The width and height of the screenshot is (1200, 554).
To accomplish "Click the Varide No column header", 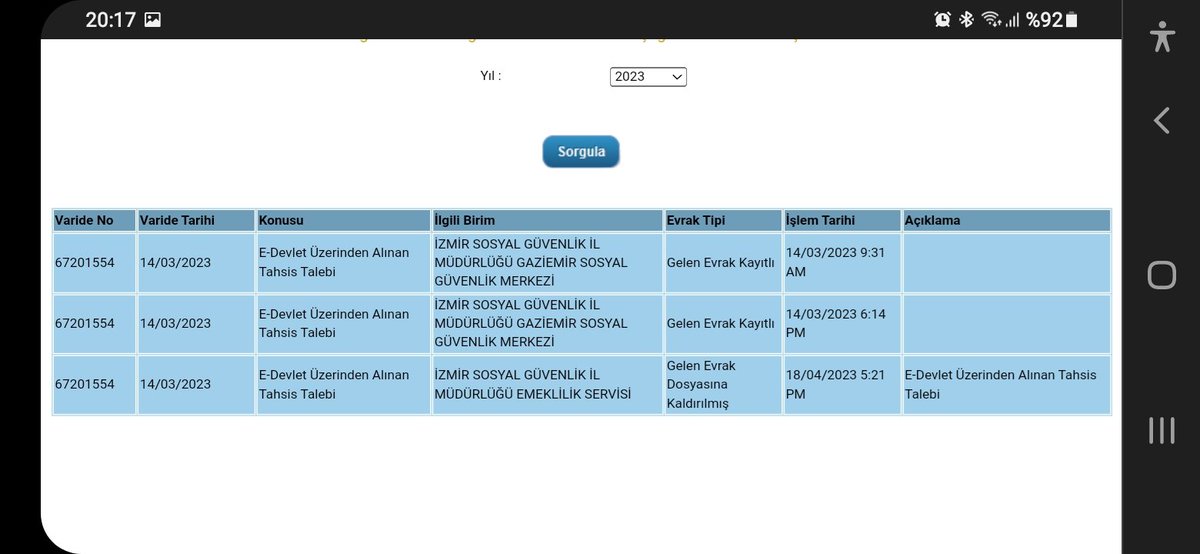I will tap(94, 220).
